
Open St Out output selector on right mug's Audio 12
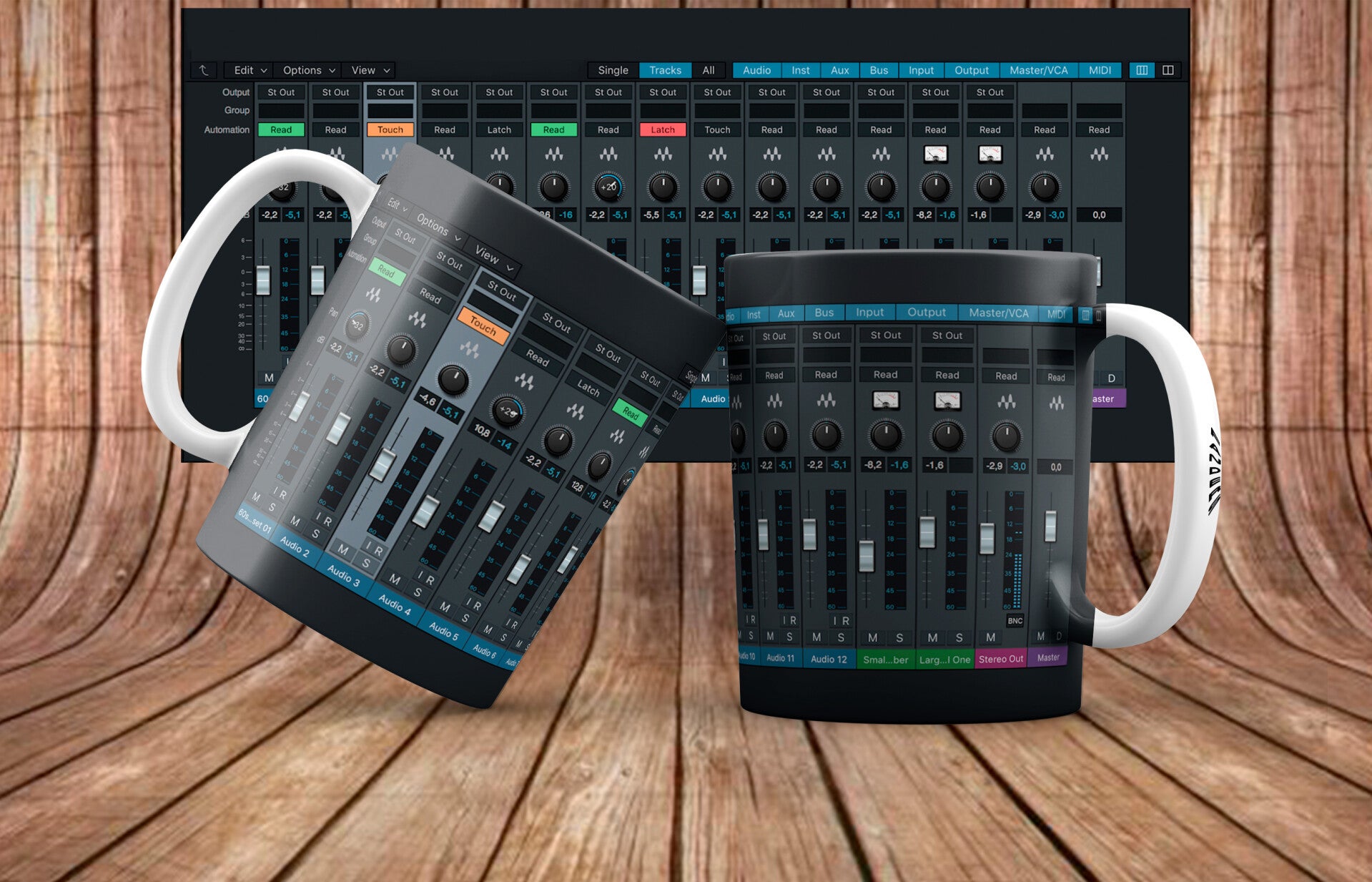pos(826,335)
